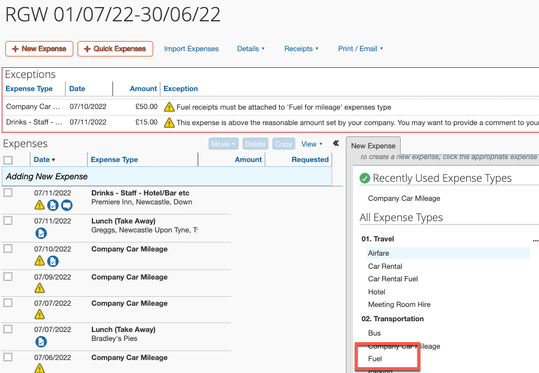Open the Receipts dropdown menu

301,49
